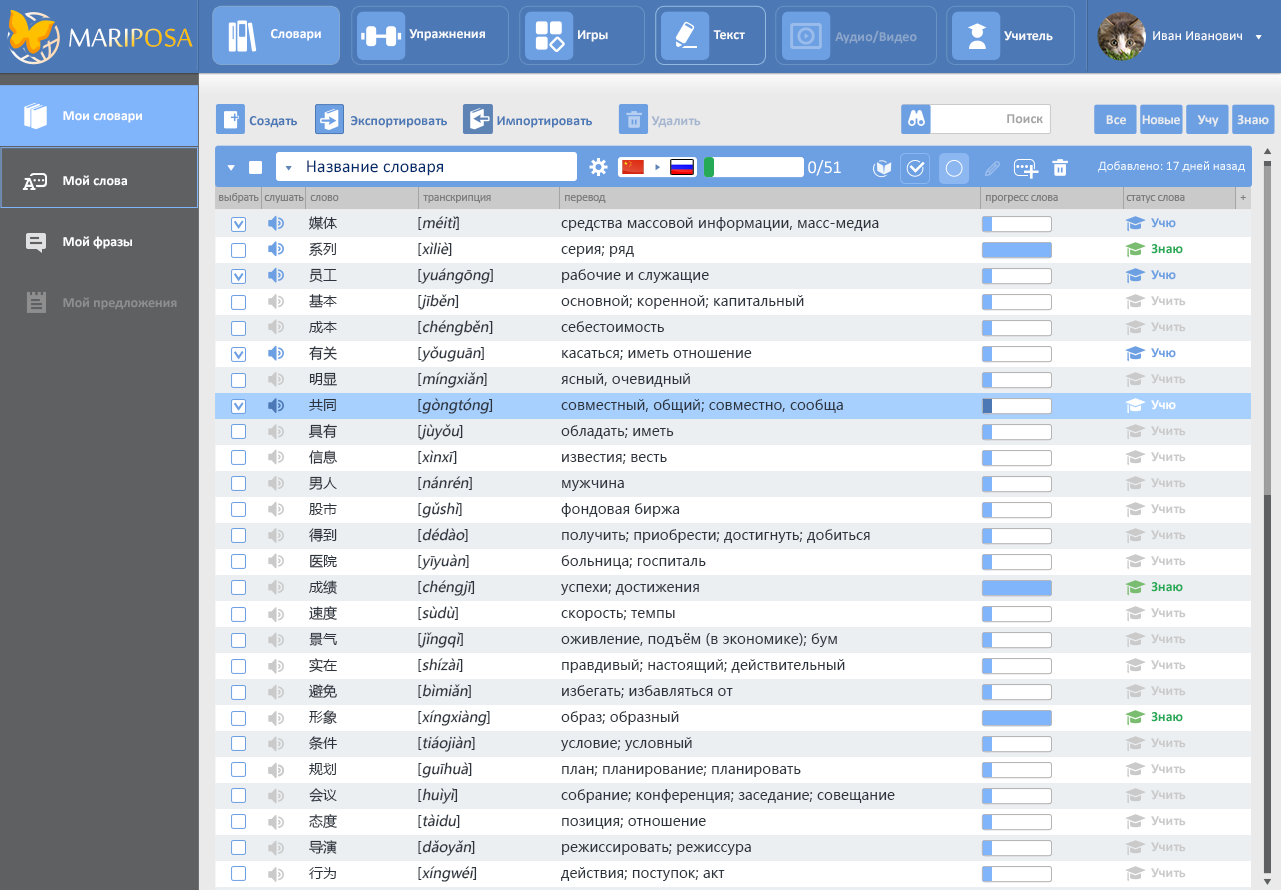1281x890 pixels.
Task: Open dictionary settings gear icon
Action: [x=598, y=167]
